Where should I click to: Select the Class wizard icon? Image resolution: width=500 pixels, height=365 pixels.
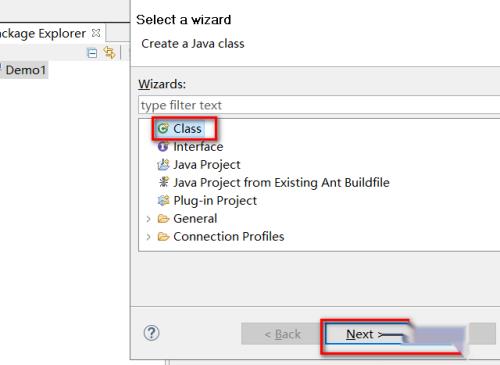tap(163, 128)
